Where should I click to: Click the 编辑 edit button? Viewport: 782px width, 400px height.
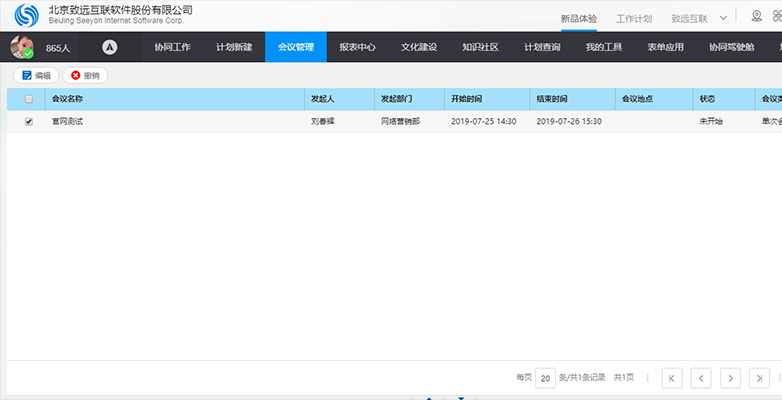tap(35, 75)
